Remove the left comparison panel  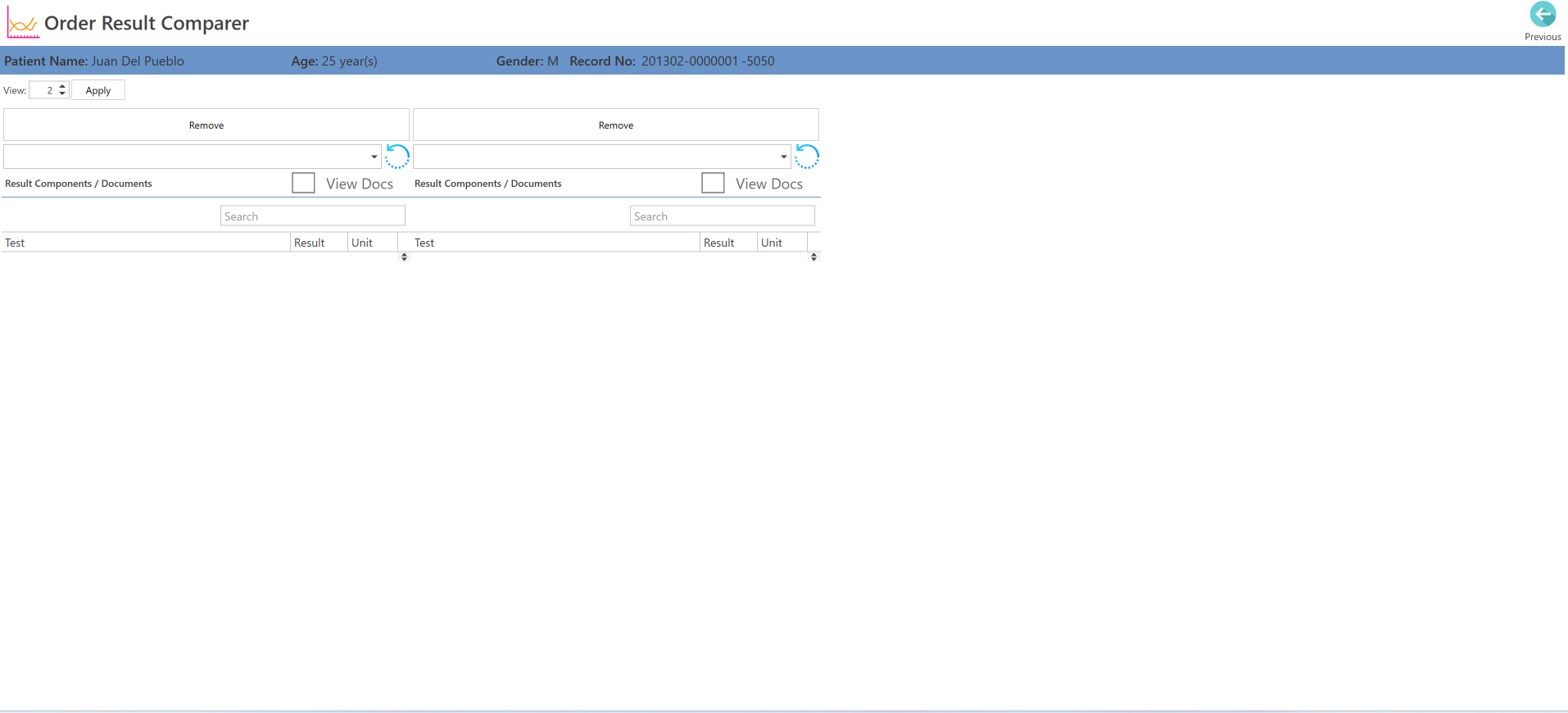(x=206, y=125)
